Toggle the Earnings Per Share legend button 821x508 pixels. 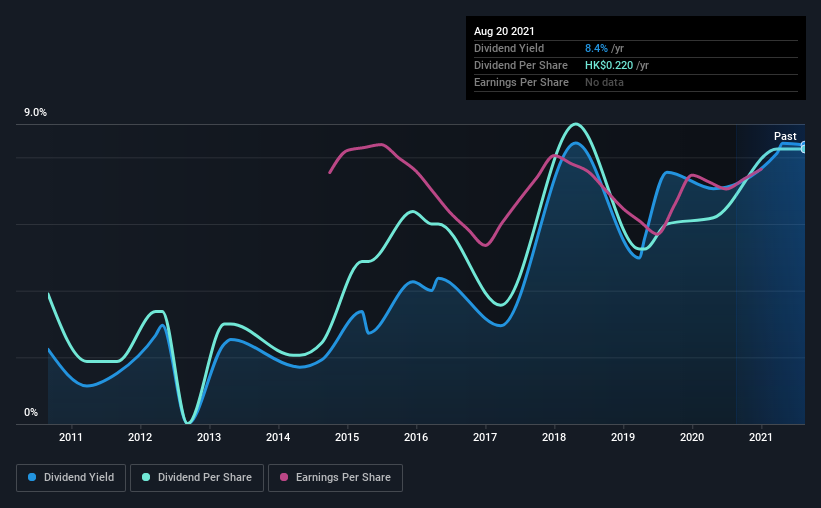[x=335, y=478]
